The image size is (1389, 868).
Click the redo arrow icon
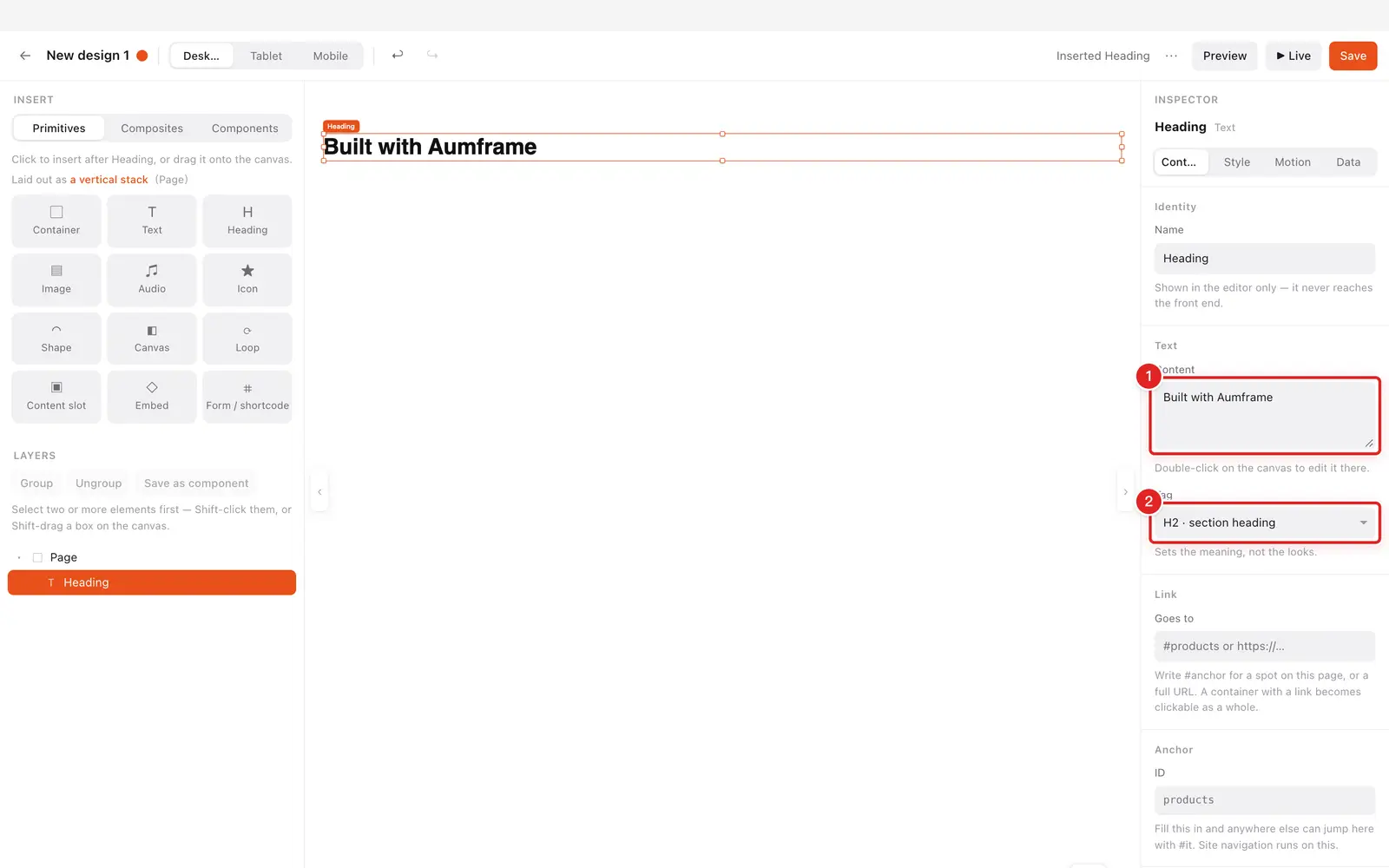point(432,55)
